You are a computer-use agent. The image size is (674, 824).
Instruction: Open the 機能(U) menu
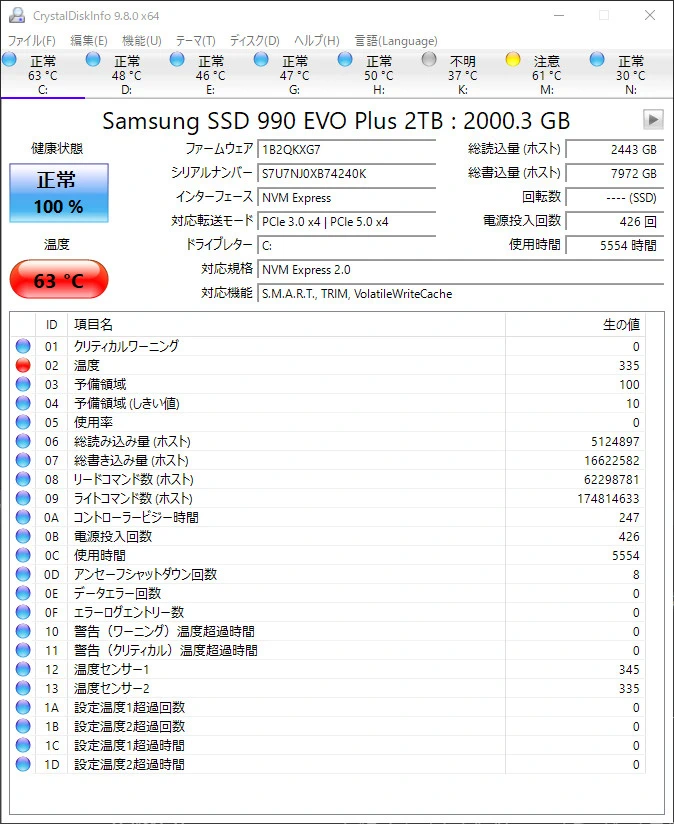click(x=142, y=40)
